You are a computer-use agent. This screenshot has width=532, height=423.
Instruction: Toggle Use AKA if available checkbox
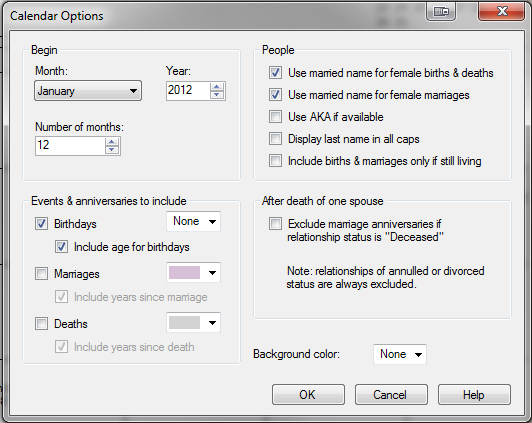coord(275,117)
